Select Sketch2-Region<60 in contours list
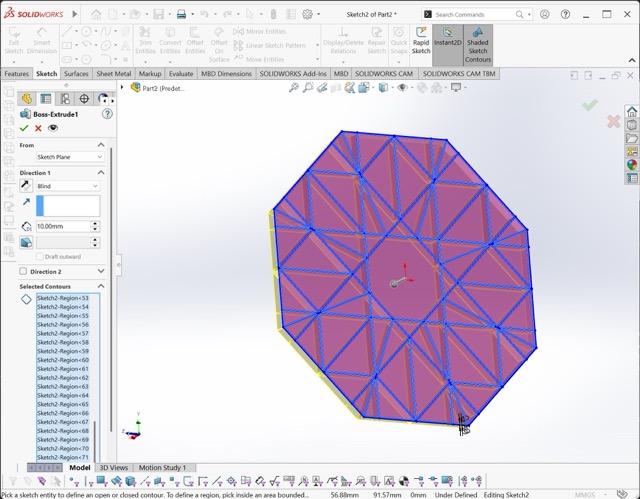Image resolution: width=640 pixels, height=499 pixels. pyautogui.click(x=63, y=360)
